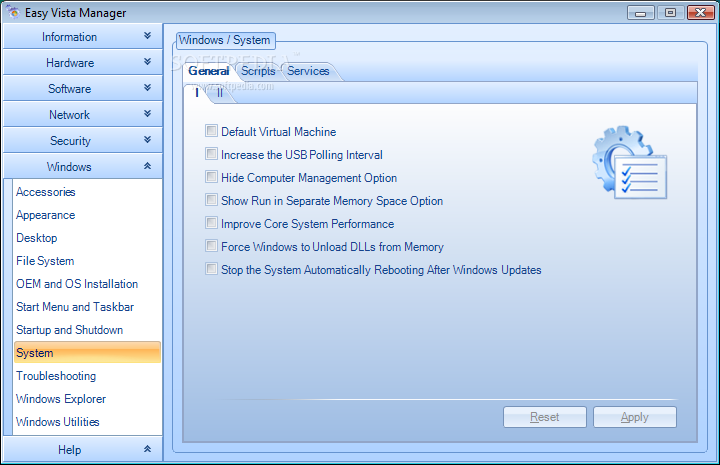This screenshot has width=720, height=465.
Task: Expand the Software section chevron
Action: (x=147, y=88)
